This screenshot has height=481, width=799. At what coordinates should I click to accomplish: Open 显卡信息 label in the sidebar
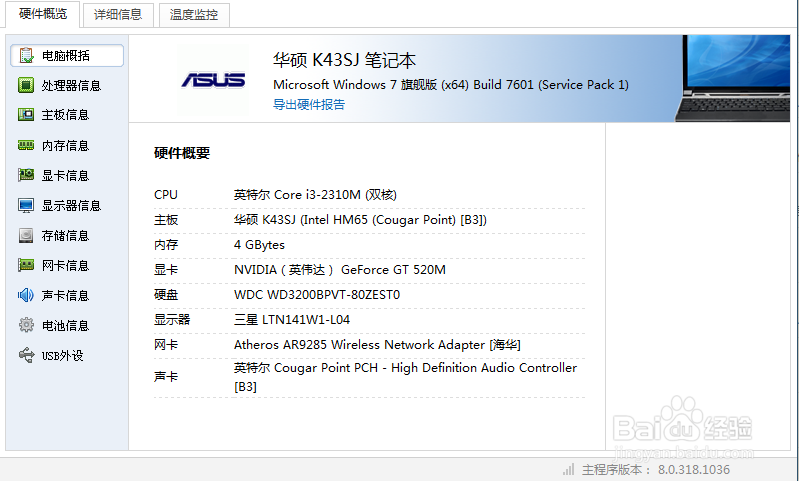[66, 176]
